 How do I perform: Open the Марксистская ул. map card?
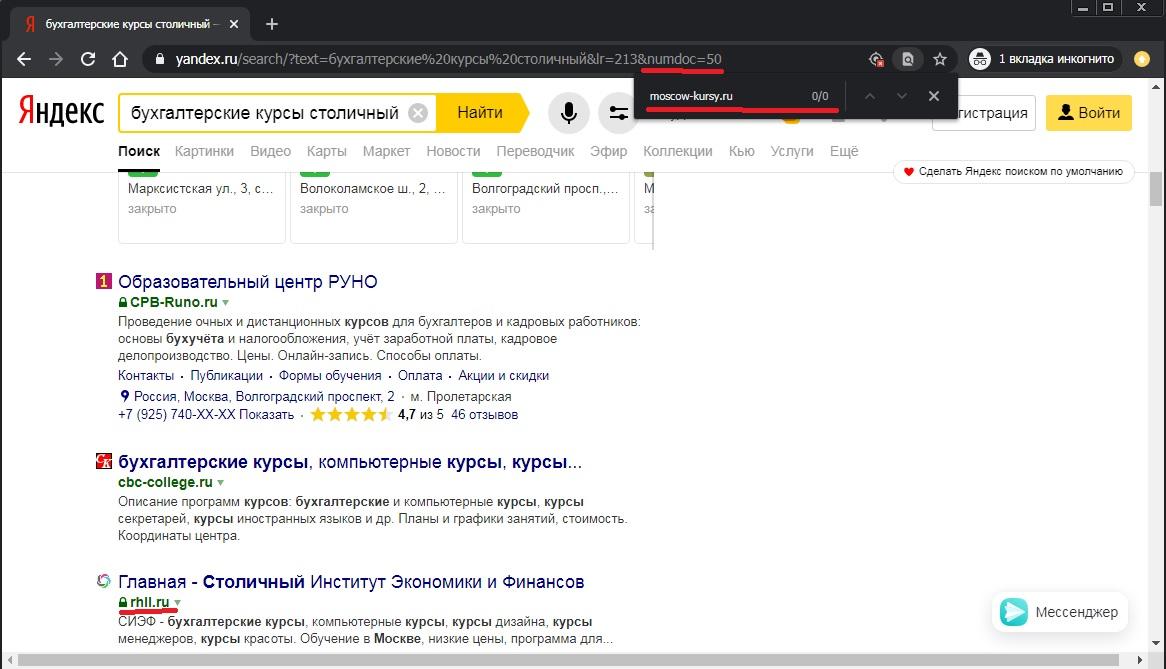coord(202,207)
